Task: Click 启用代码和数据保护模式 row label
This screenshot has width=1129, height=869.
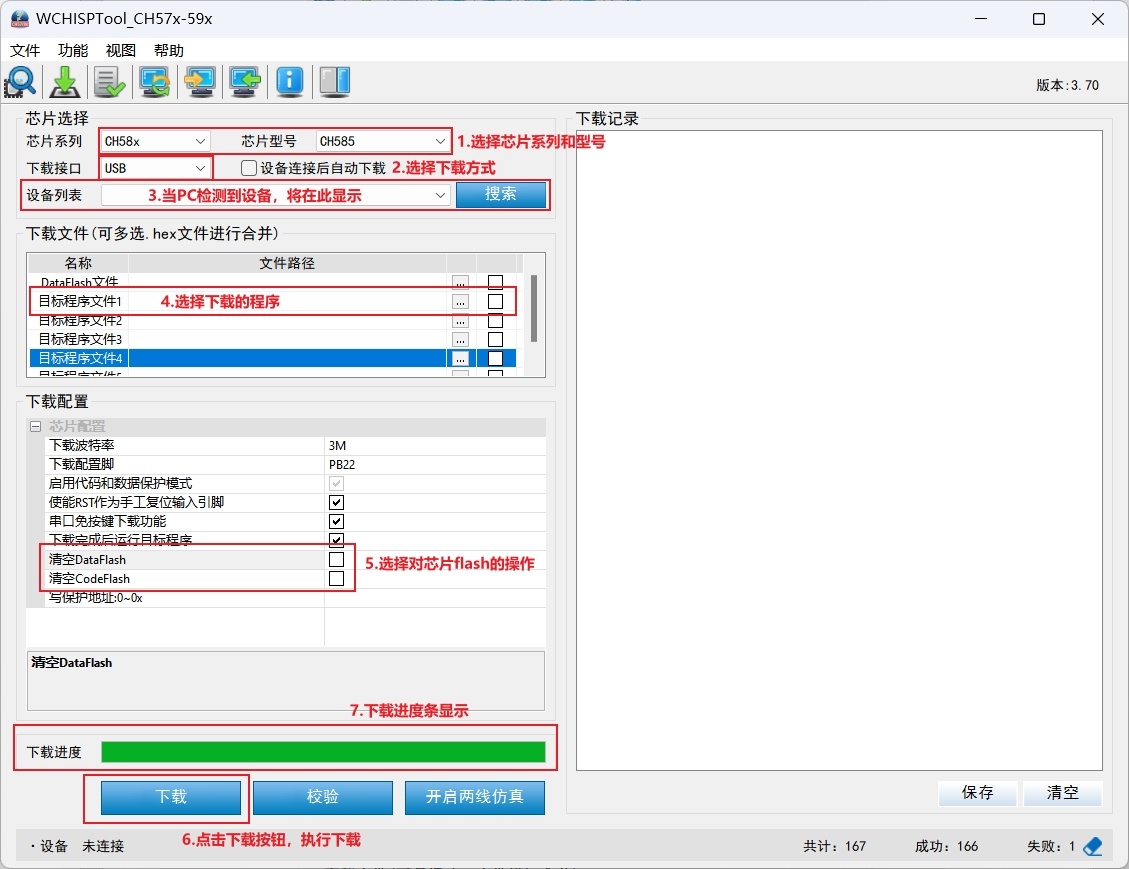Action: pyautogui.click(x=120, y=483)
